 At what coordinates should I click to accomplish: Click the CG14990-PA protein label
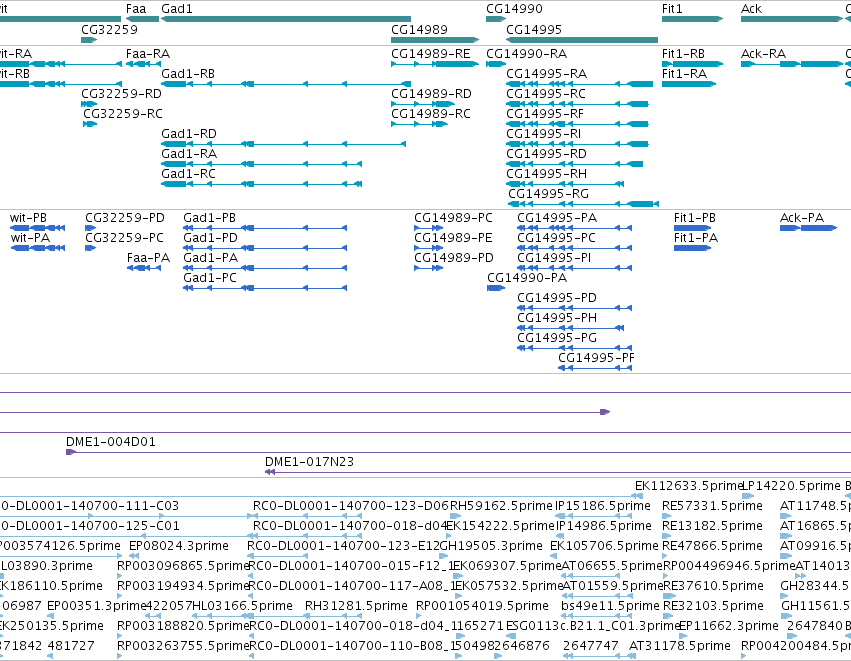click(x=527, y=278)
